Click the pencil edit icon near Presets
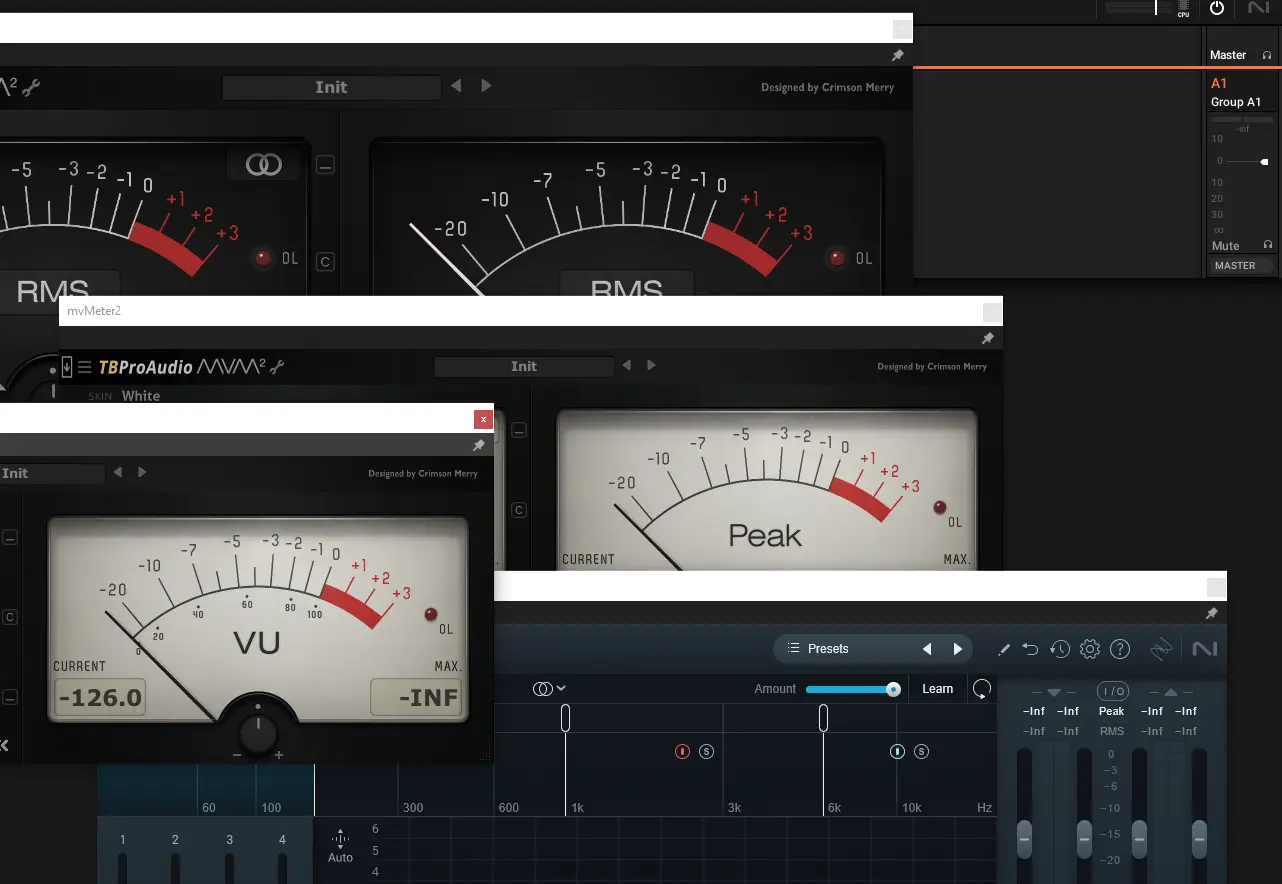This screenshot has width=1282, height=884. tap(1004, 648)
